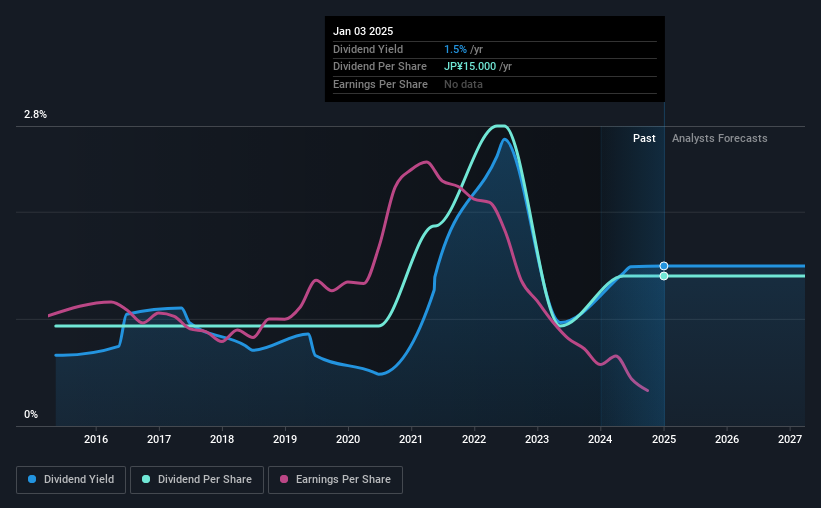Viewport: 821px width, 508px height.
Task: Toggle the Earnings Per Share legend button
Action: (335, 480)
